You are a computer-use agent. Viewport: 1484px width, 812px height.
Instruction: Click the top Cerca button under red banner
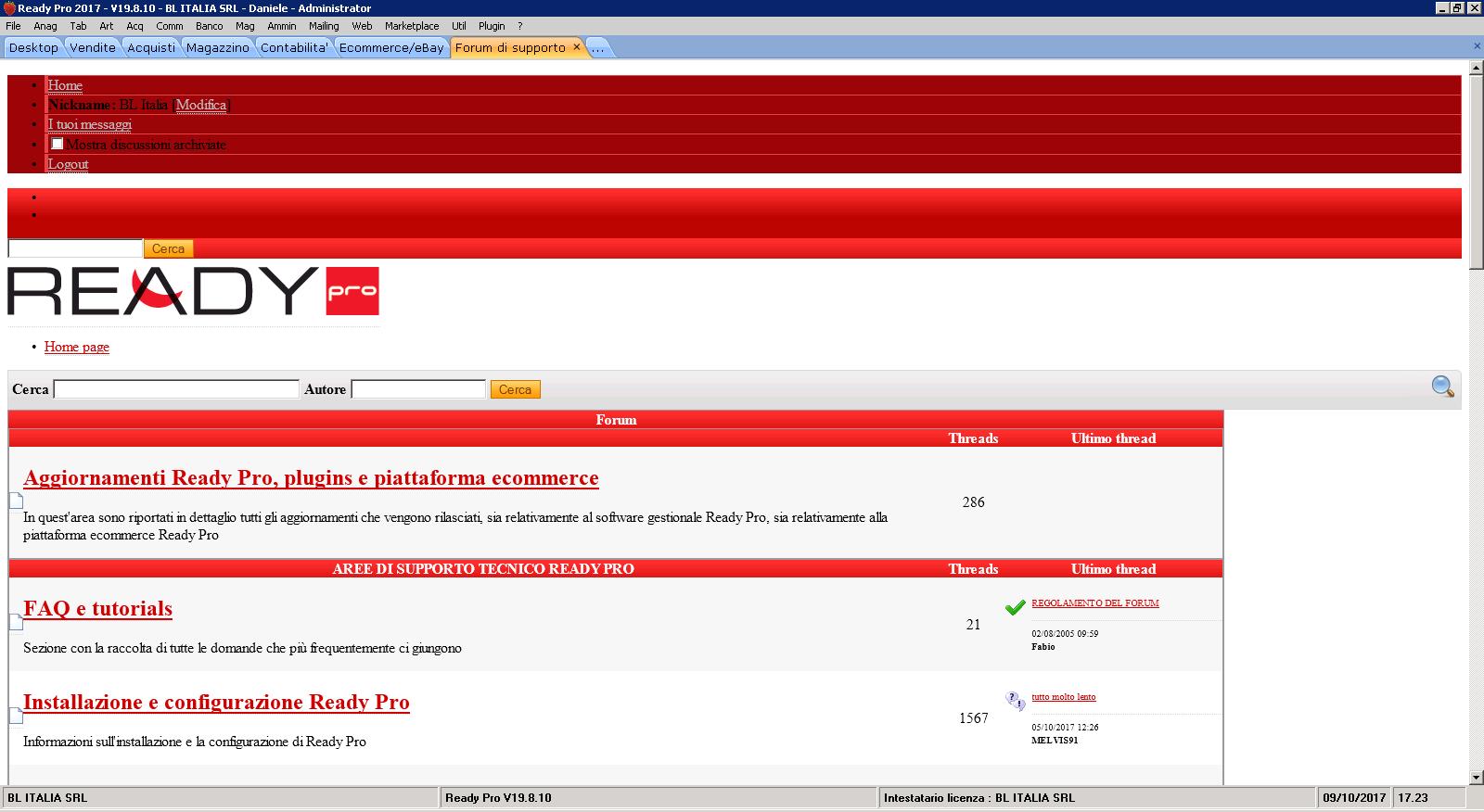[168, 248]
